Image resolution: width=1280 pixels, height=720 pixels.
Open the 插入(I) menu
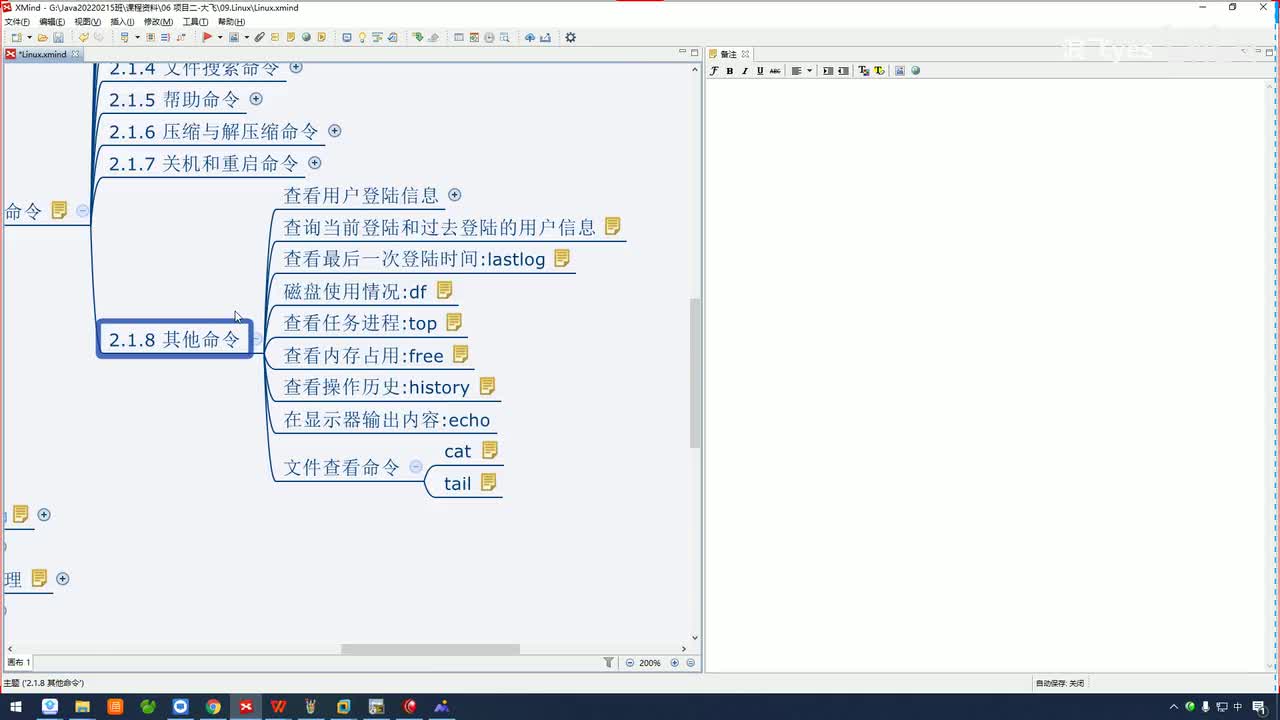(x=122, y=21)
